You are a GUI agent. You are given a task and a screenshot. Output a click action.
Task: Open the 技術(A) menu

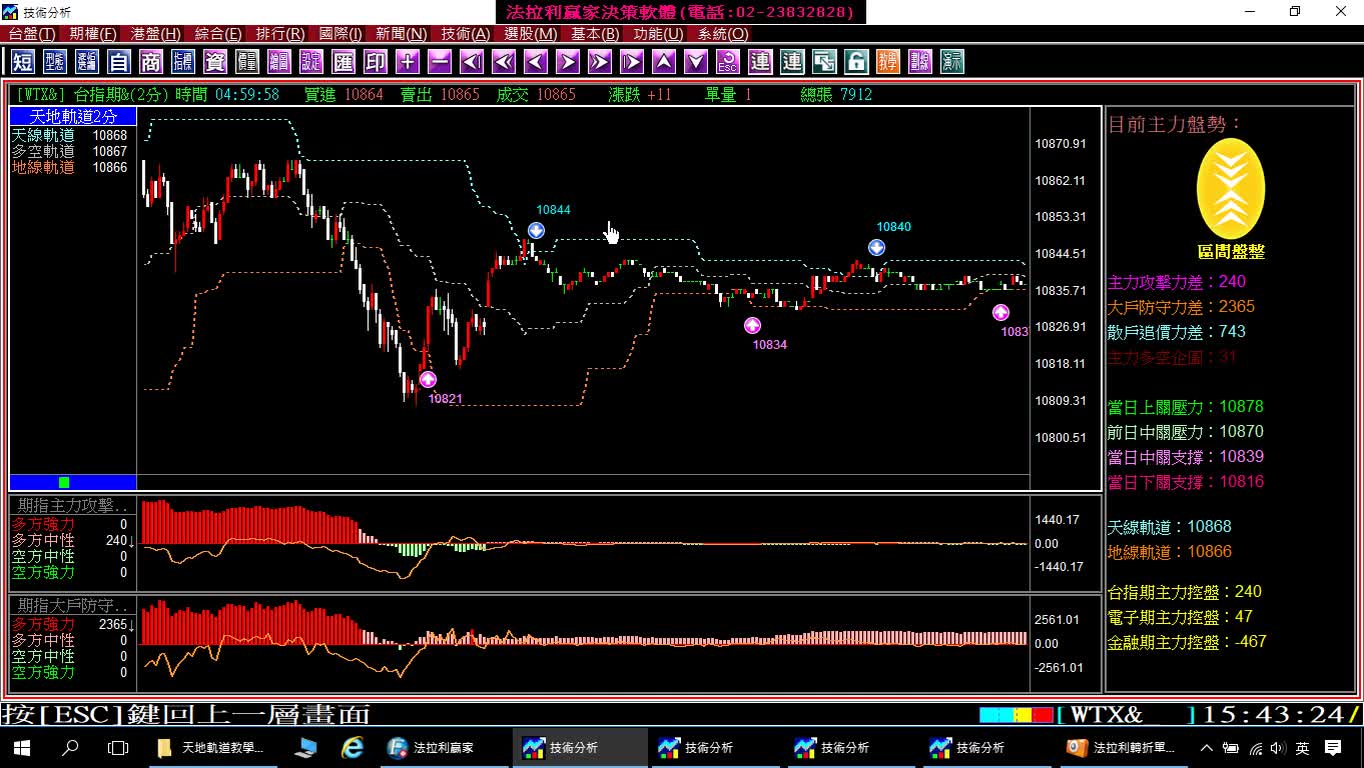(465, 34)
